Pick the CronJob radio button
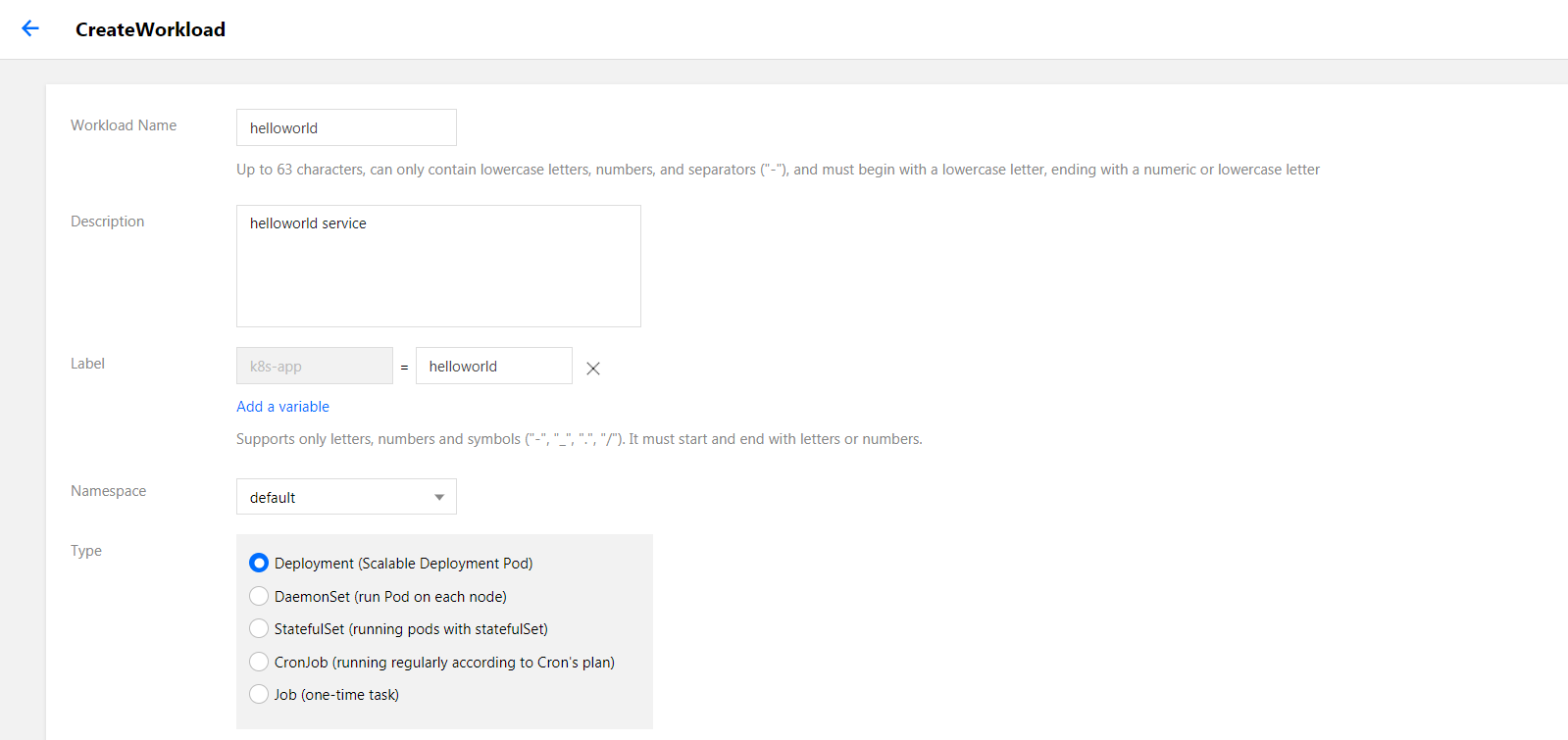 click(x=259, y=662)
